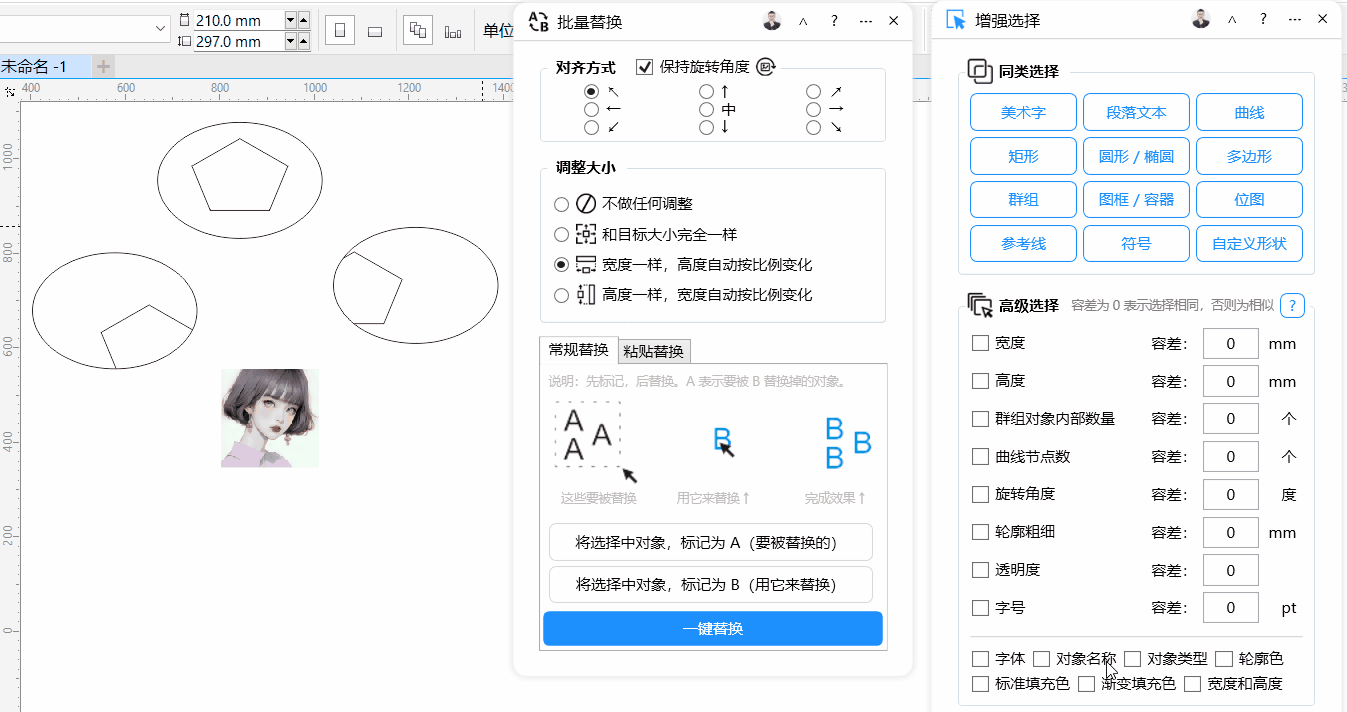The image size is (1347, 712).
Task: Switch to 粘贴替换 tab
Action: [x=654, y=351]
